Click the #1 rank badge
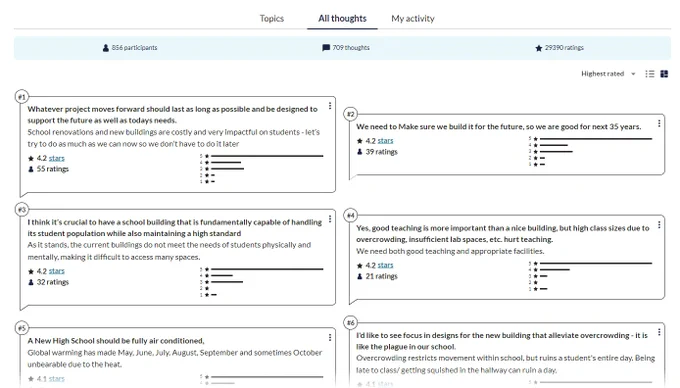Screen dimensions: 680x388 tap(22, 97)
